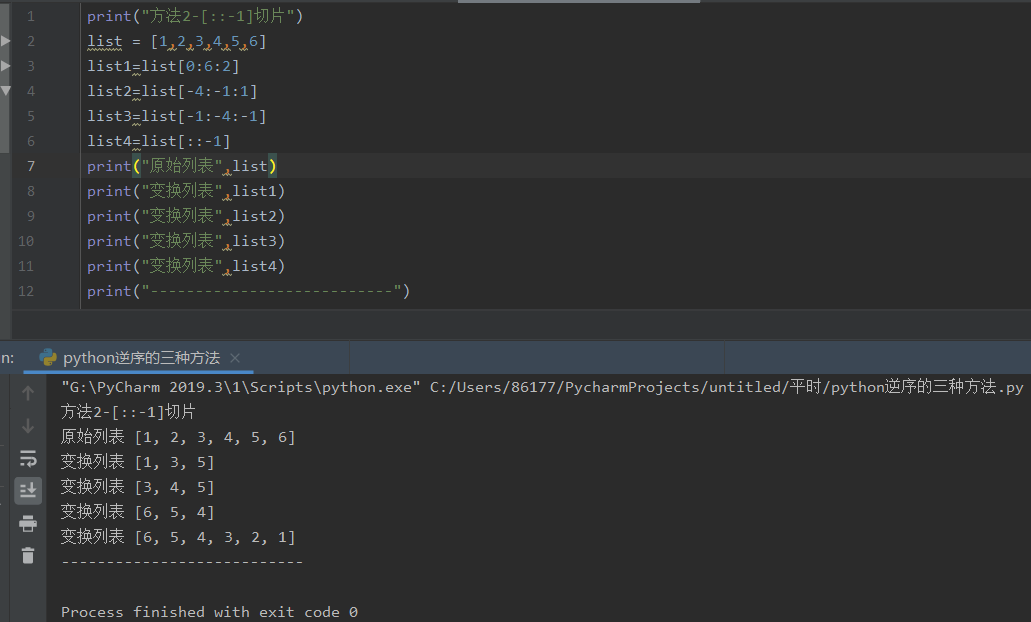Close the python逆序的三种方法 tab
This screenshot has height=622, width=1031.
tap(235, 357)
